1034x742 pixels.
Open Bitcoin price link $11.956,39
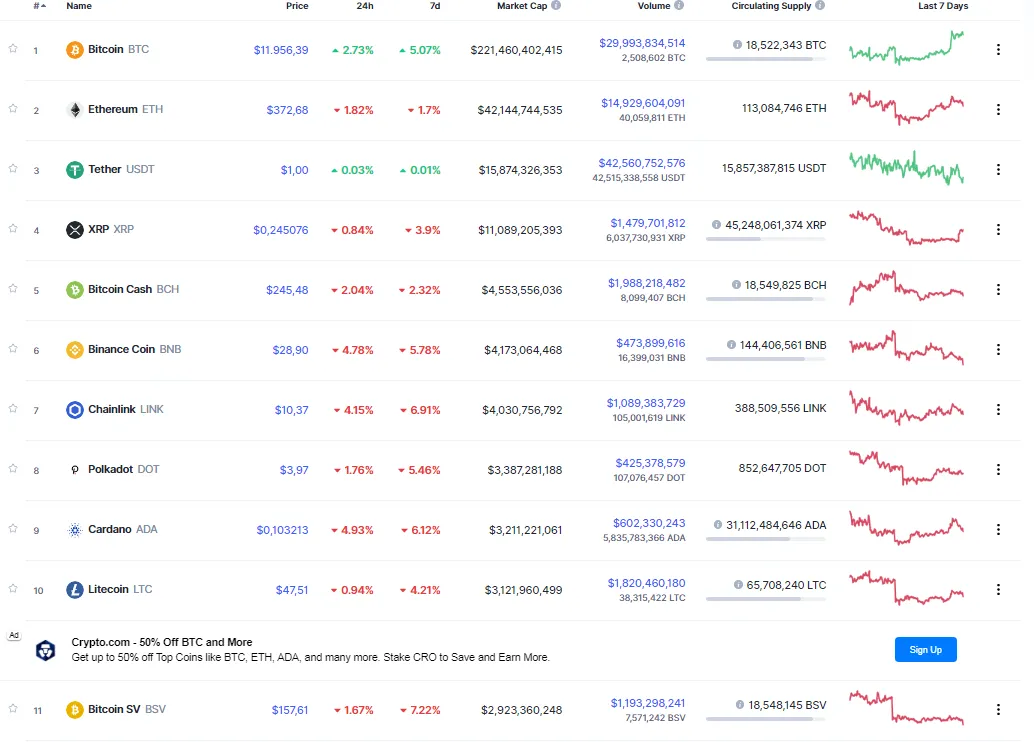tap(281, 50)
